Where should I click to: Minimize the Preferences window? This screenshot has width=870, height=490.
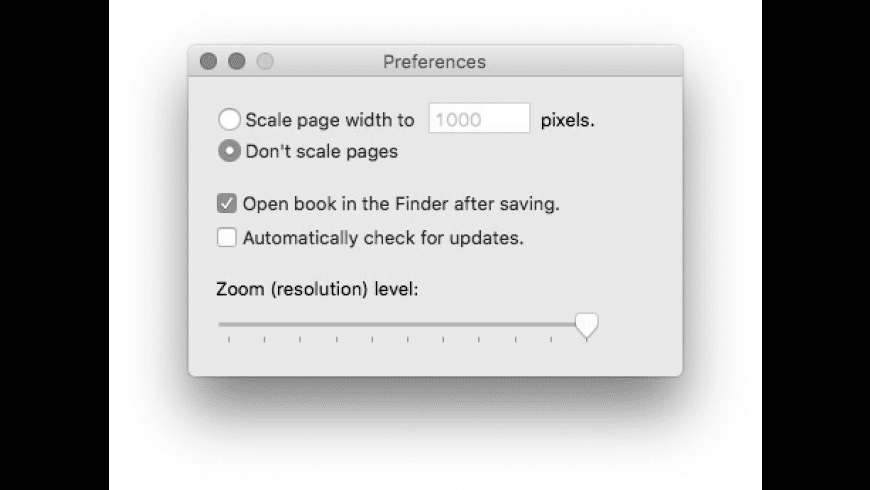[x=236, y=62]
